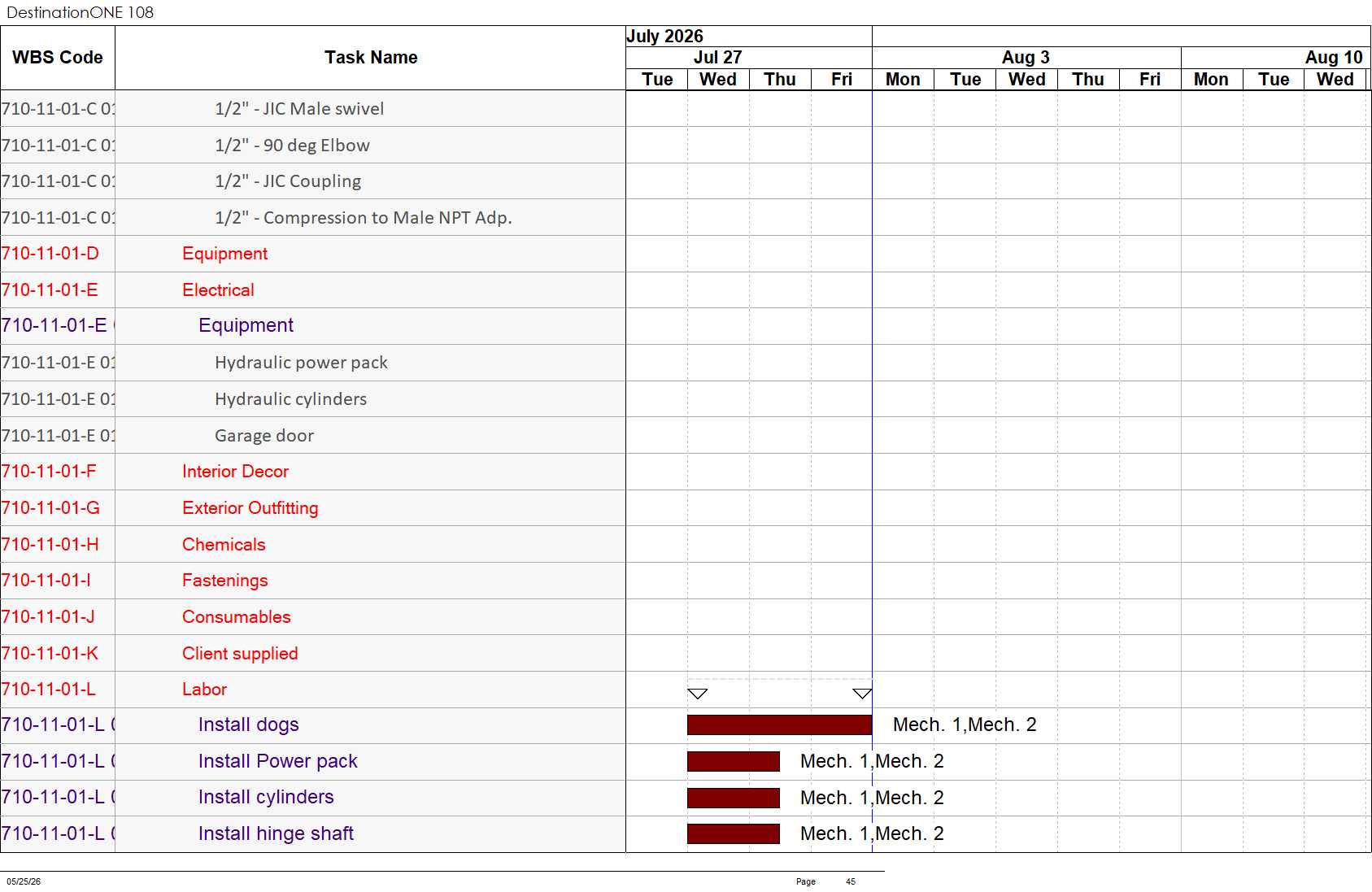Screen dimensions: 1372x892
Task: Select the Interior Decor task
Action: pyautogui.click(x=235, y=472)
